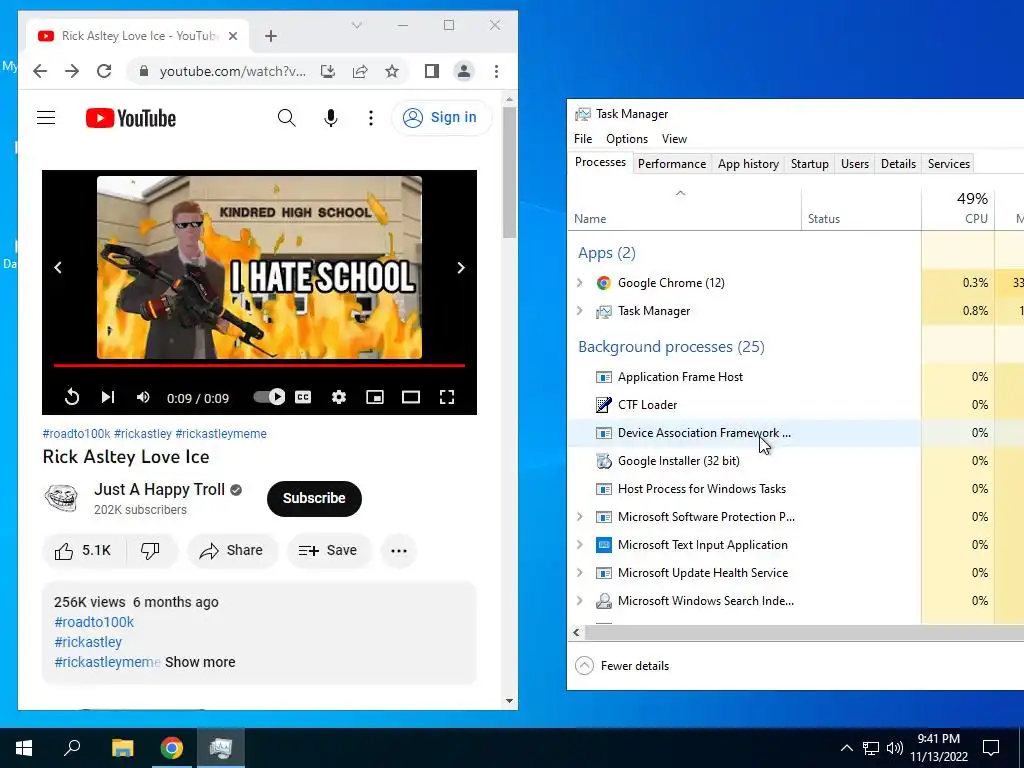
Task: Go forward in Chrome browser
Action: click(72, 71)
